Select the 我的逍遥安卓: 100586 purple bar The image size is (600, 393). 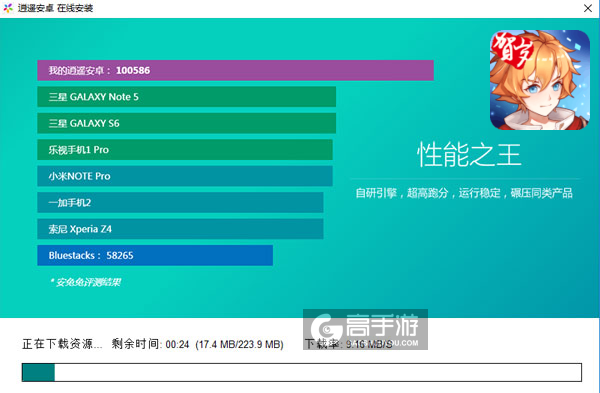pos(235,70)
